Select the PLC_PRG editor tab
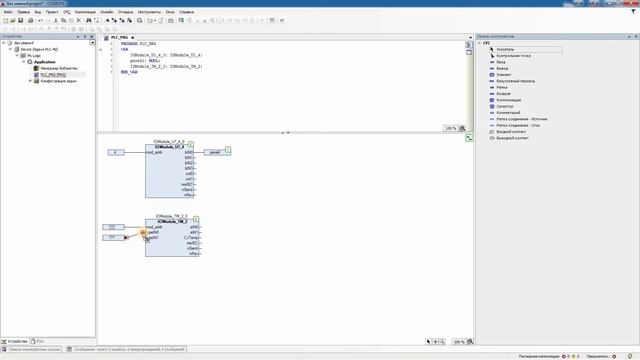The image size is (640, 360). click(x=119, y=38)
